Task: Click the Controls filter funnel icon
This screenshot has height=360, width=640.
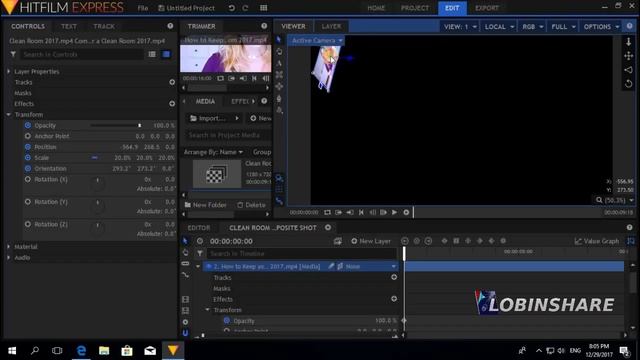Action: (13, 54)
